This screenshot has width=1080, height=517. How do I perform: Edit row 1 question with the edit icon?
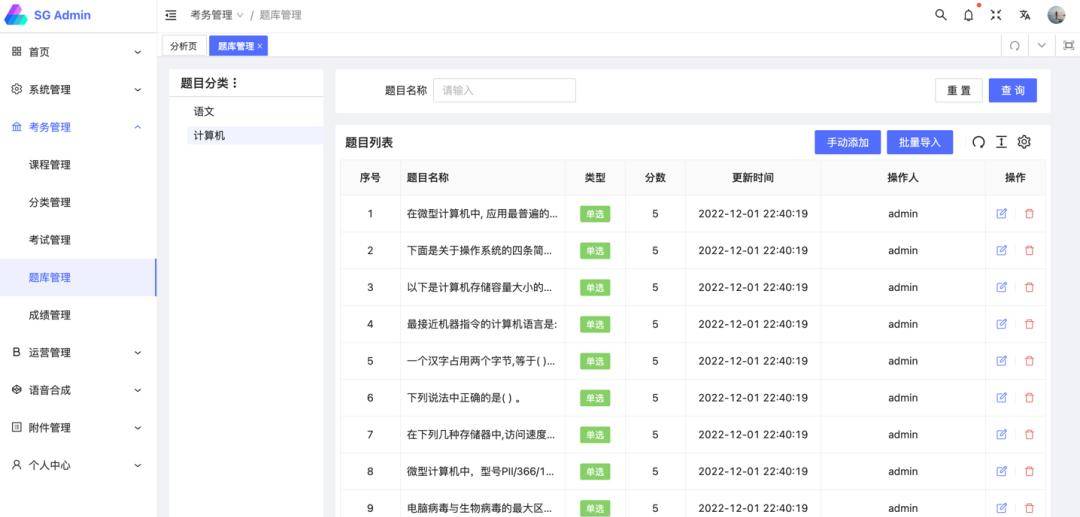[x=1001, y=214]
